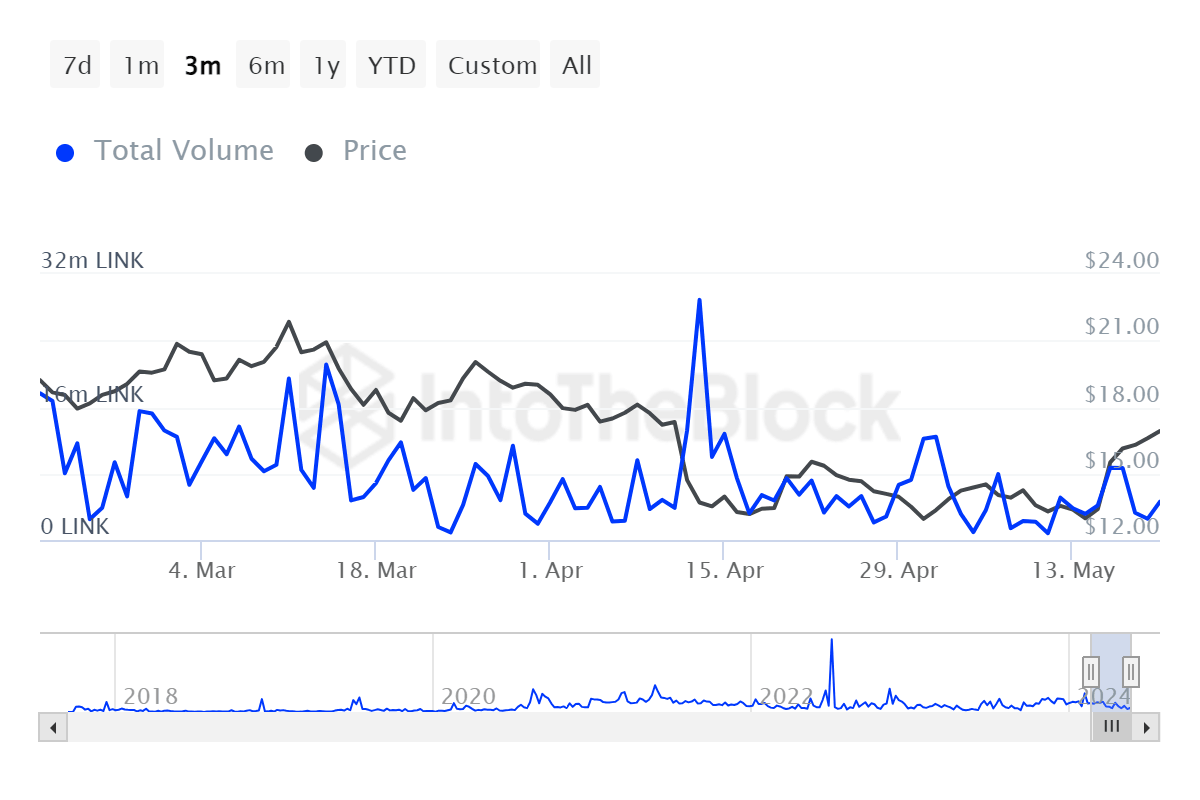This screenshot has width=1200, height=800.
Task: Show All historical data
Action: point(577,66)
